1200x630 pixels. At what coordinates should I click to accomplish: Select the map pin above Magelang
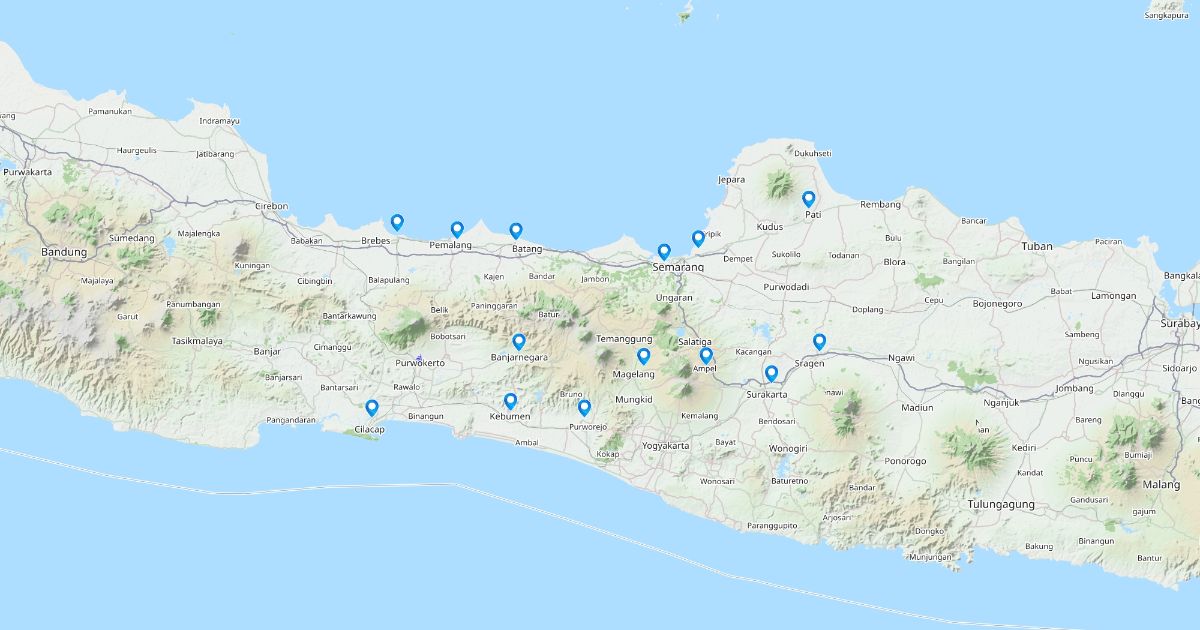coord(644,356)
